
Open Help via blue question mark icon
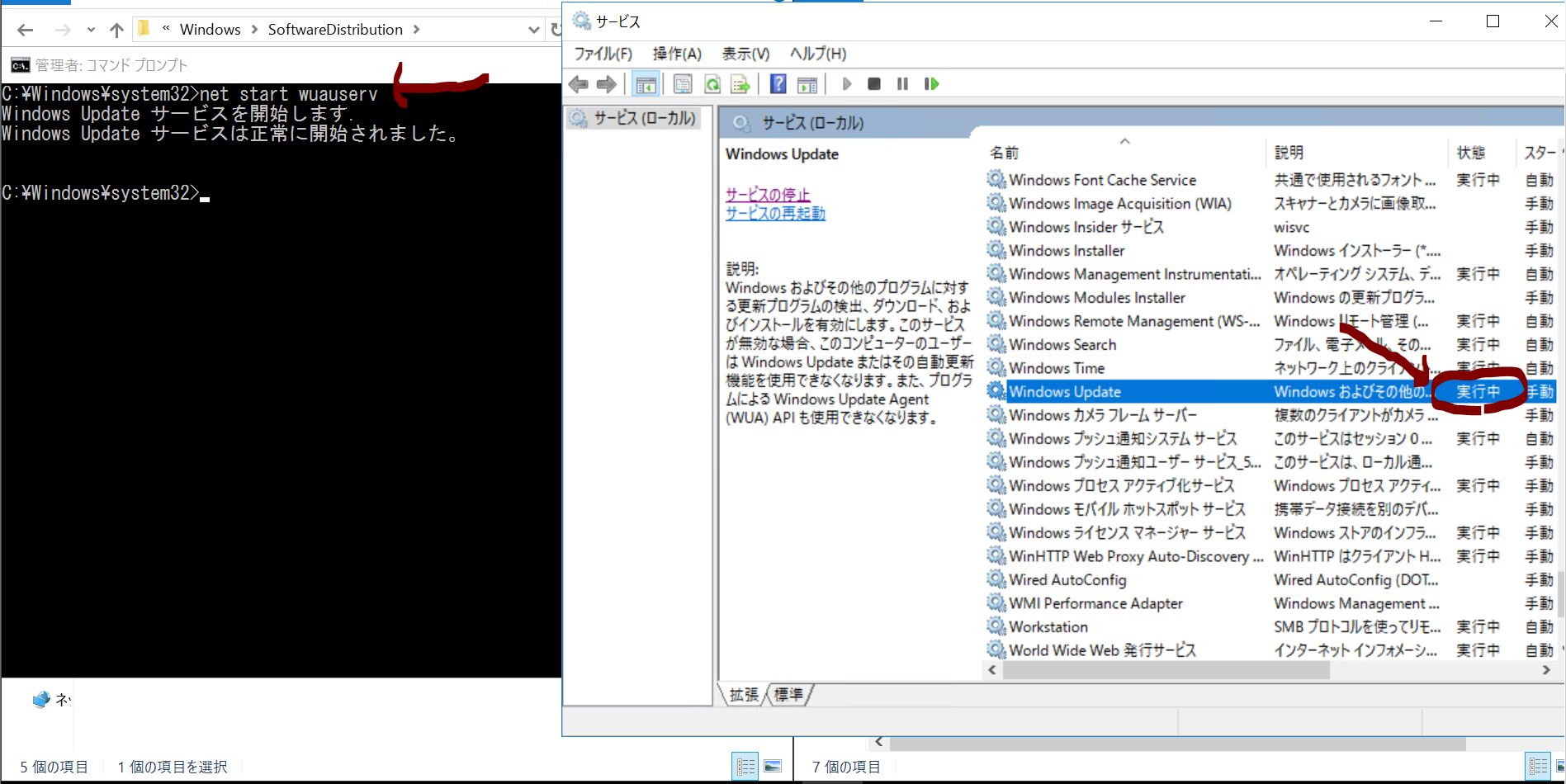click(x=778, y=84)
